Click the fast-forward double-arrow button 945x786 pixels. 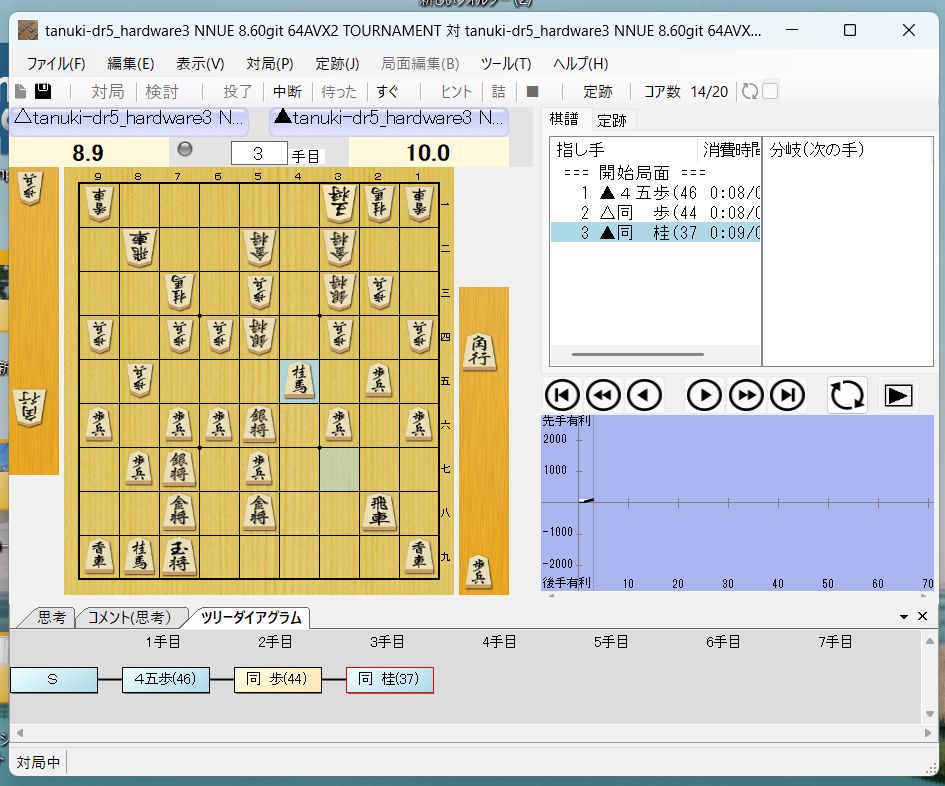click(747, 396)
